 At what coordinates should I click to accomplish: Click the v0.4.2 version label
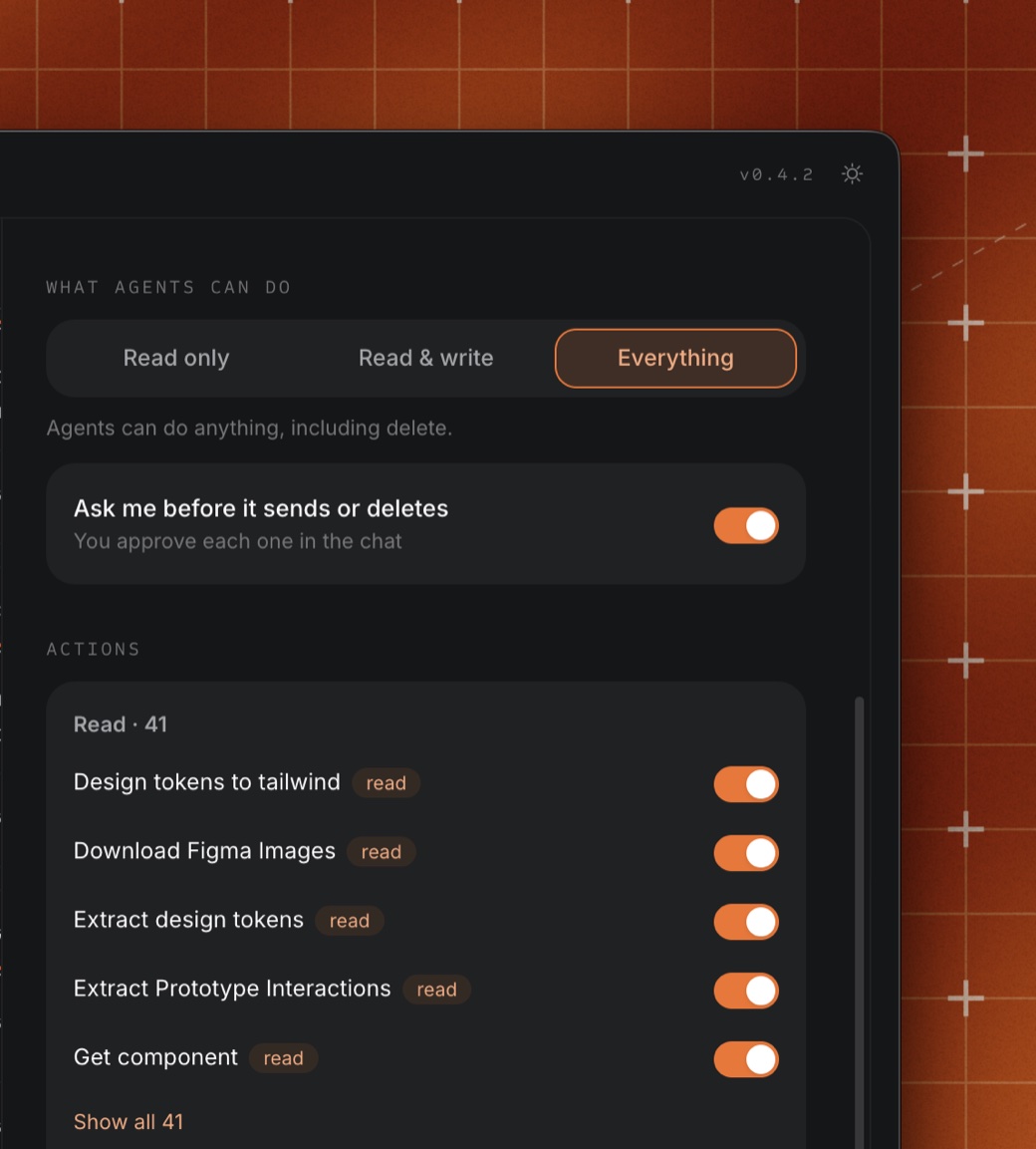[776, 174]
